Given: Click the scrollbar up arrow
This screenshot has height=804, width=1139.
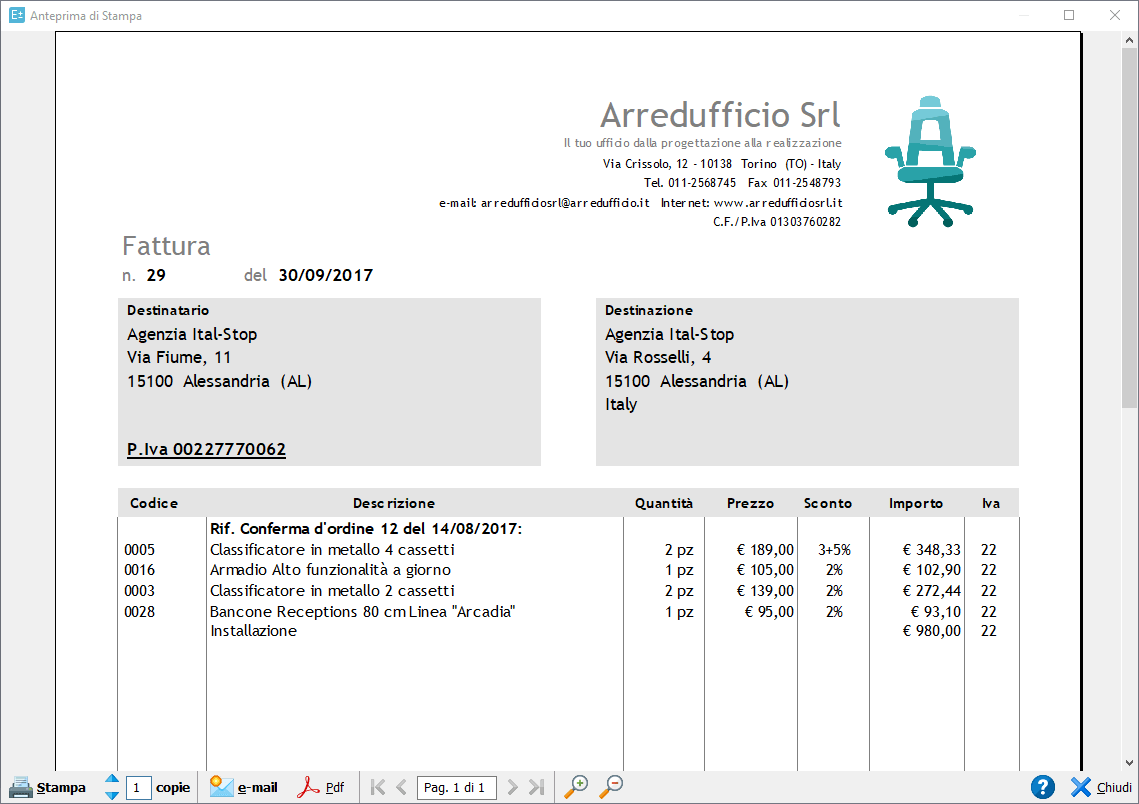Looking at the screenshot, I should 1129,41.
